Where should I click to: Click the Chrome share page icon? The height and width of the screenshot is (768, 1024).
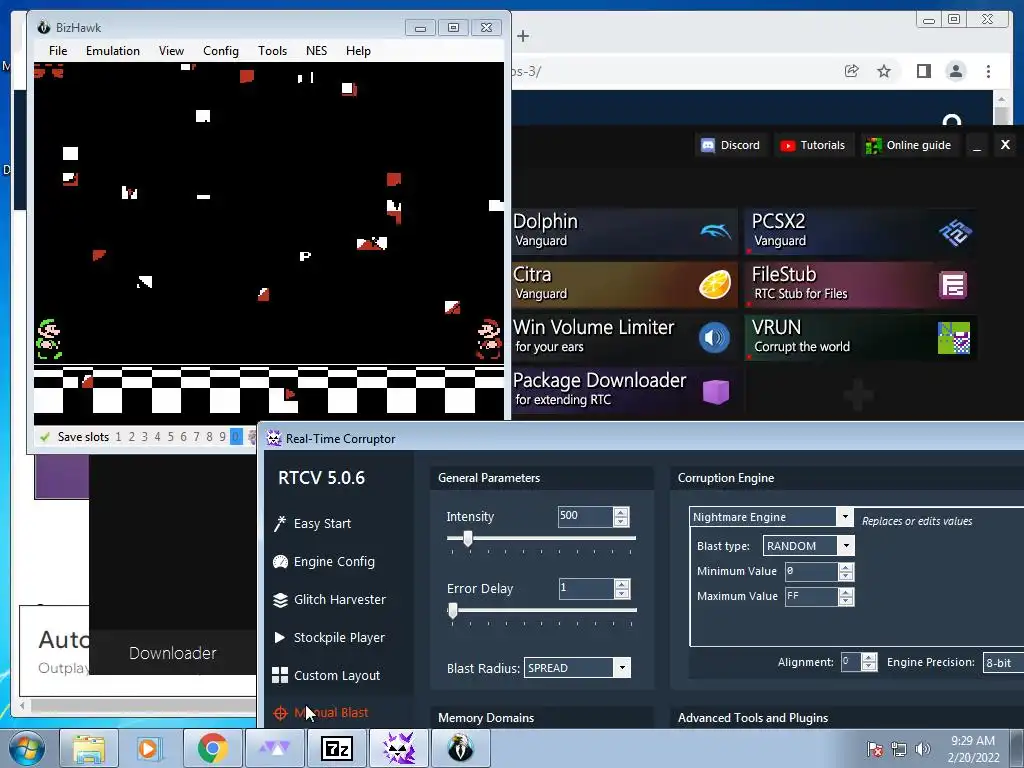851,71
